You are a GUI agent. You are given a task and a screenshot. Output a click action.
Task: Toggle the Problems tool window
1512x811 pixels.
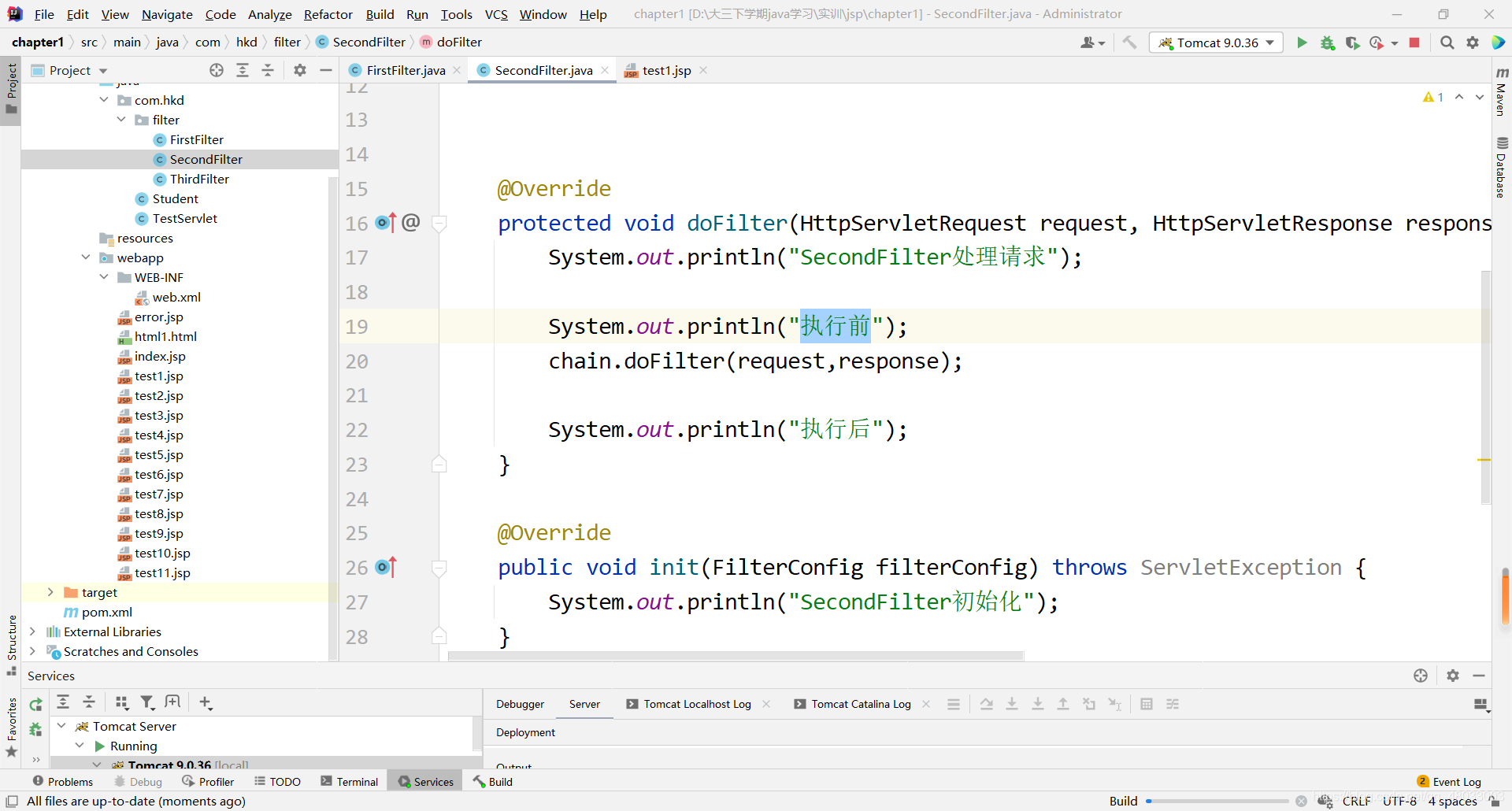(63, 782)
